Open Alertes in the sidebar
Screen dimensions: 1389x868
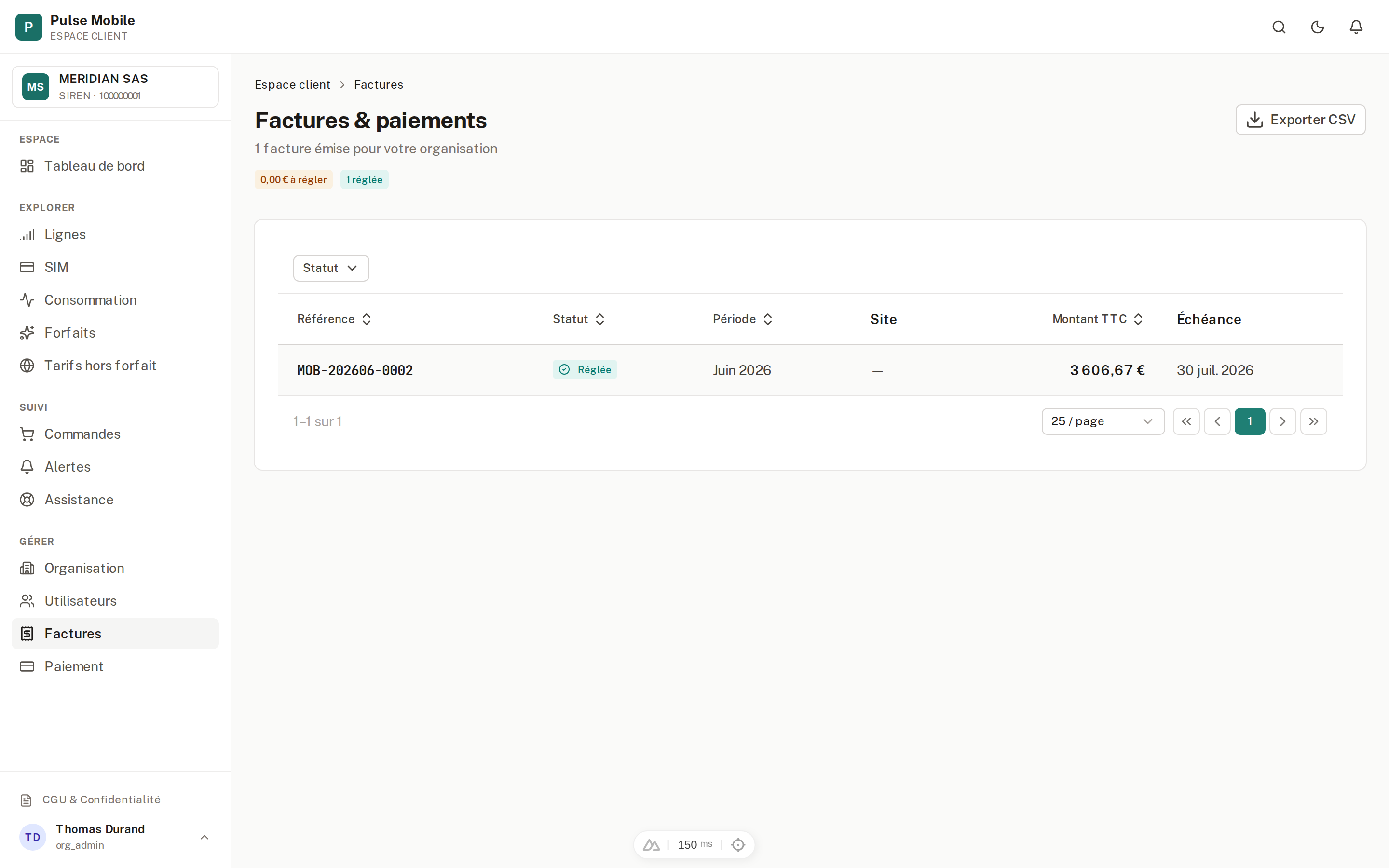tap(115, 467)
